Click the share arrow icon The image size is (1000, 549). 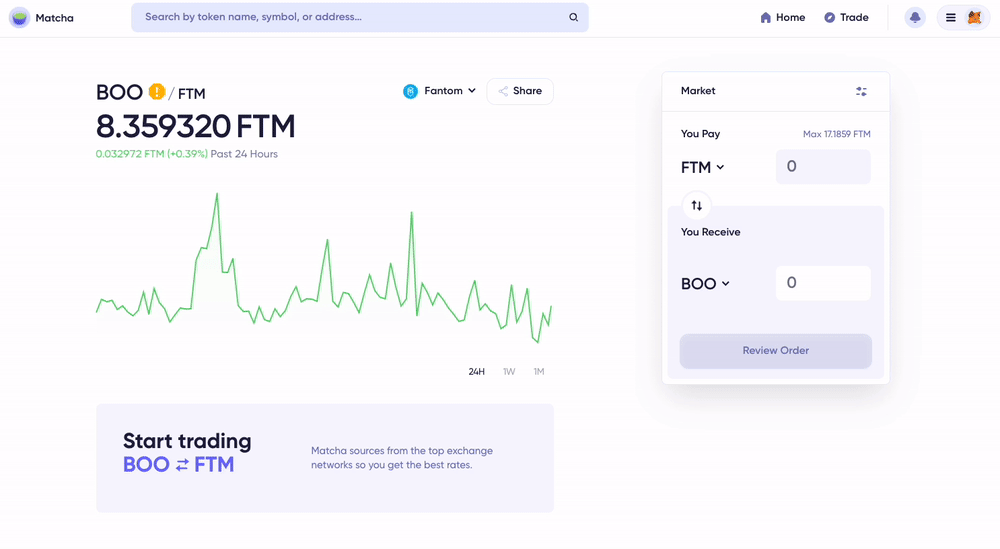coord(503,91)
